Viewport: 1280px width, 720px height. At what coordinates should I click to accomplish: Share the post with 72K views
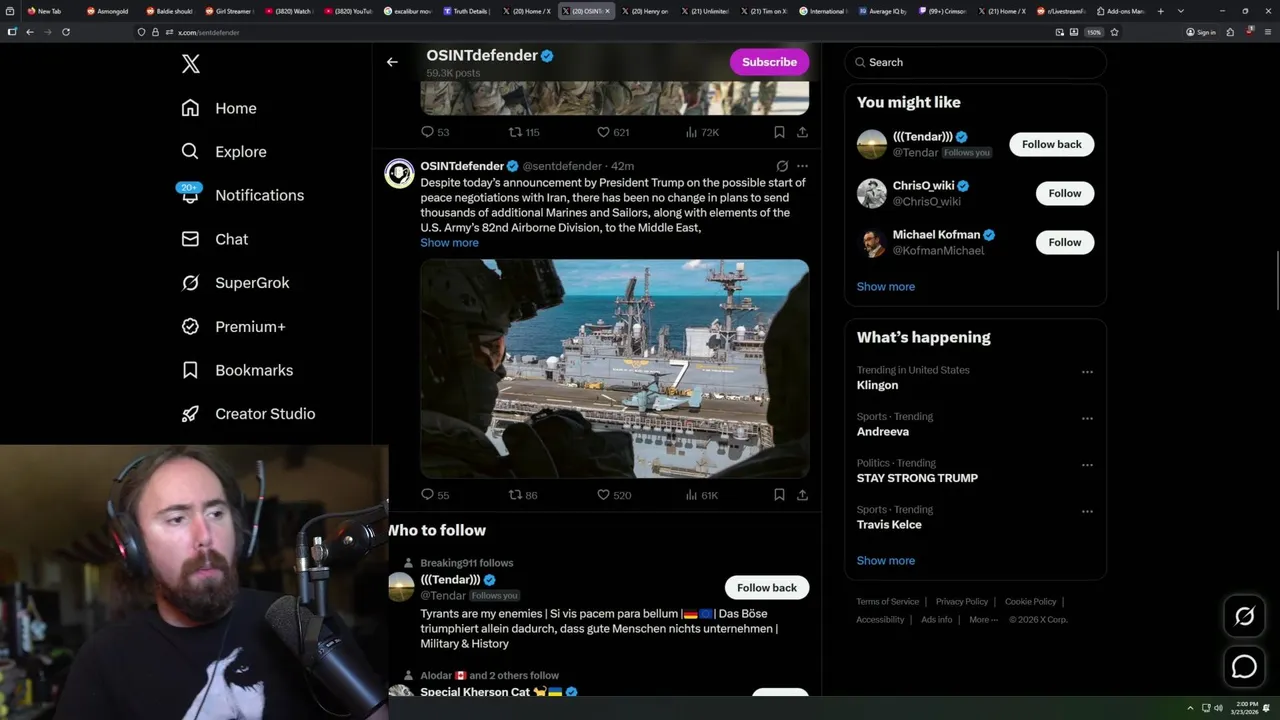[x=802, y=132]
